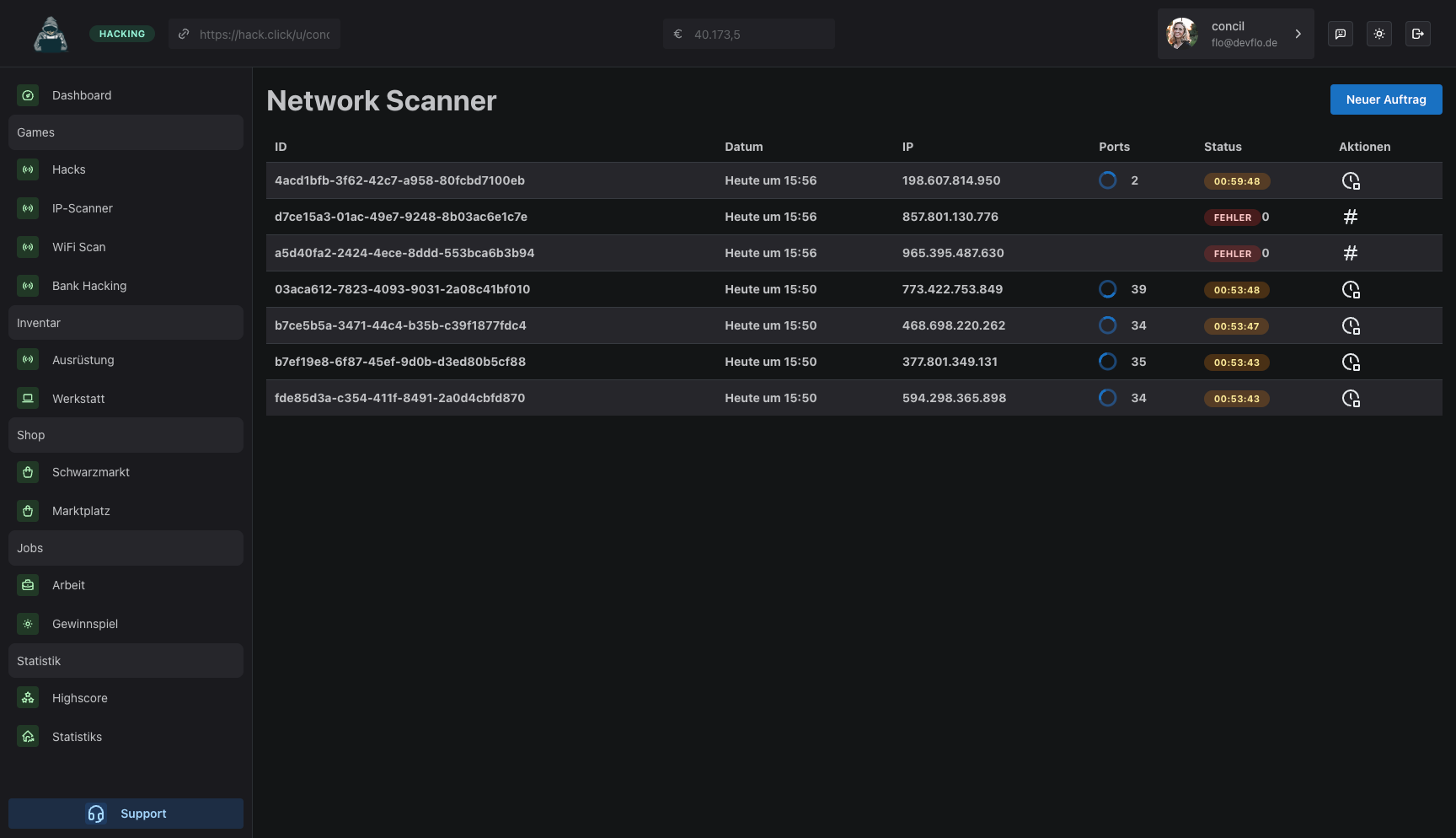Click the Neuer Auftrag button
This screenshot has height=838, width=1456.
click(x=1386, y=99)
